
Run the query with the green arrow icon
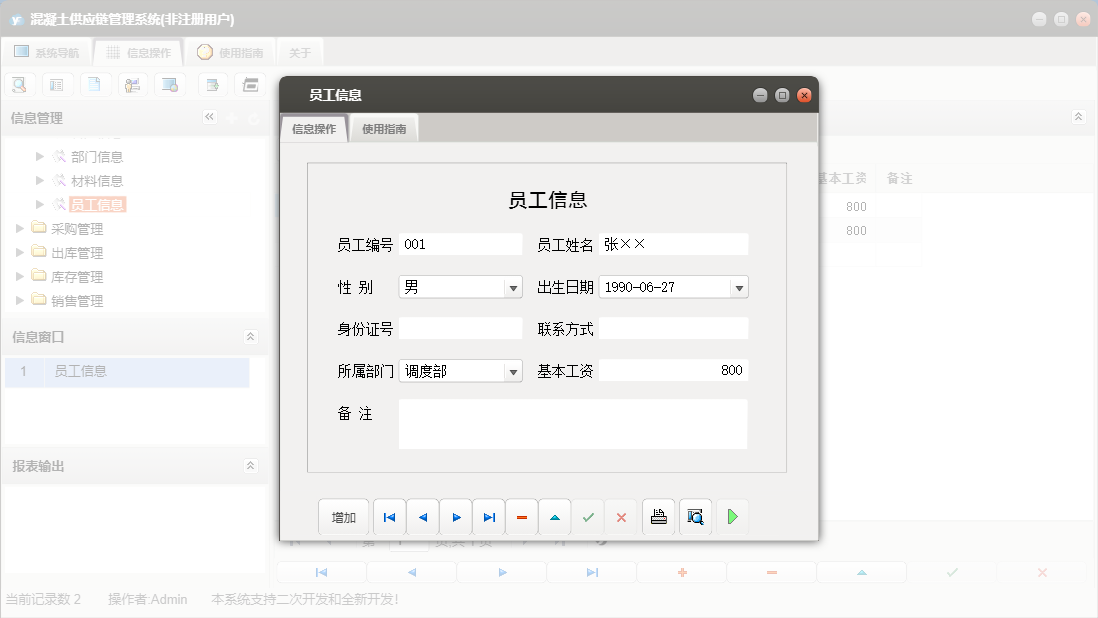(x=731, y=516)
